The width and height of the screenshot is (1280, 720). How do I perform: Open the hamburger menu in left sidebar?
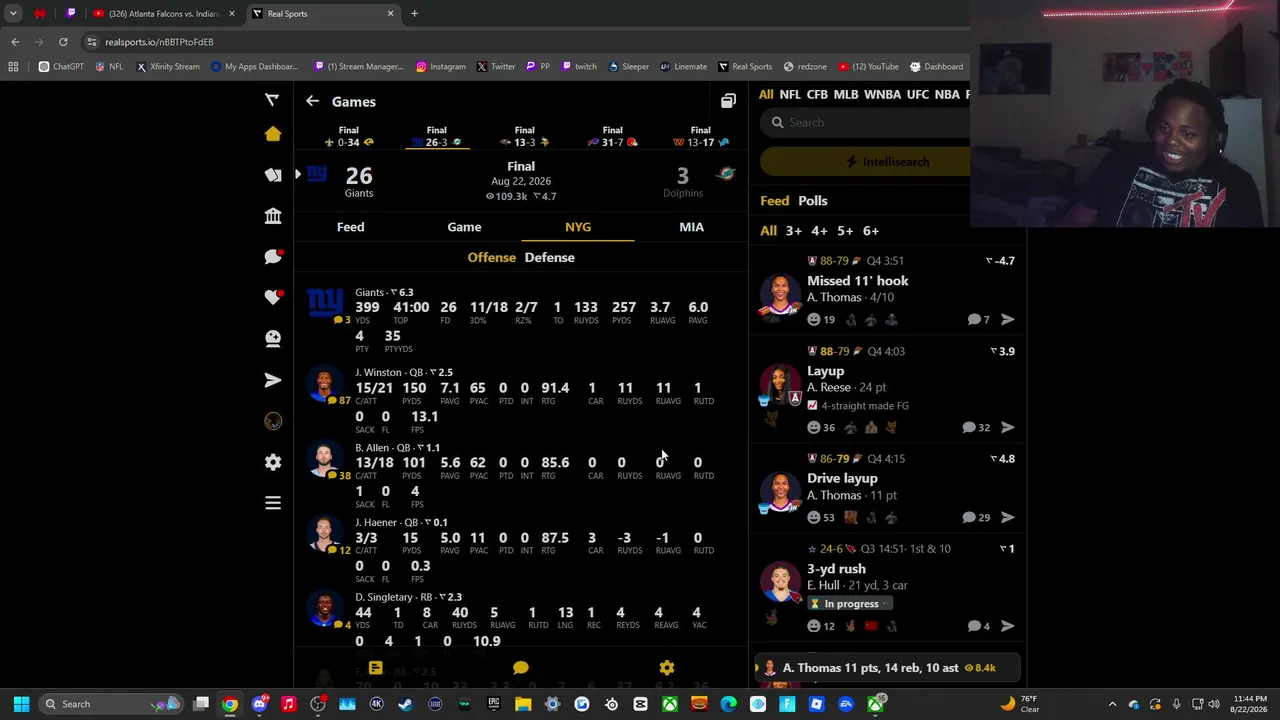pyautogui.click(x=273, y=503)
